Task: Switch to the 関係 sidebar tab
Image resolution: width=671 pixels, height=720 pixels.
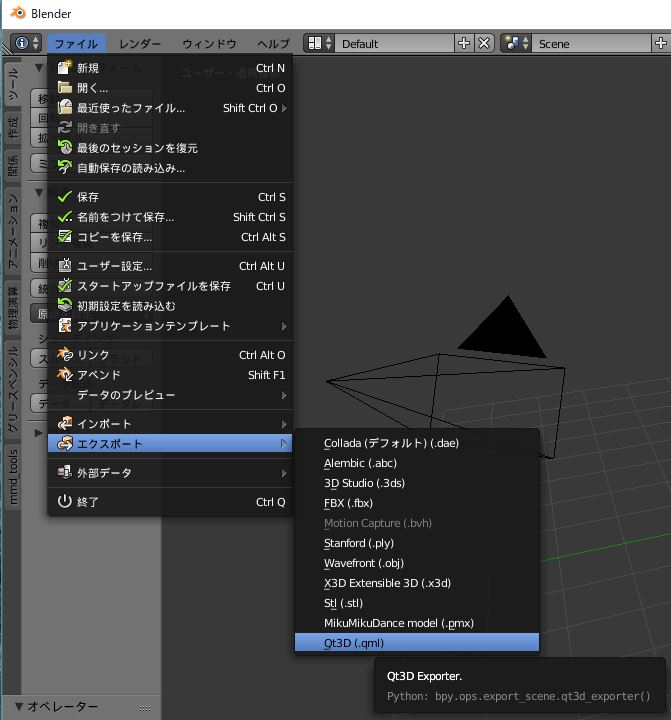Action: pos(13,165)
